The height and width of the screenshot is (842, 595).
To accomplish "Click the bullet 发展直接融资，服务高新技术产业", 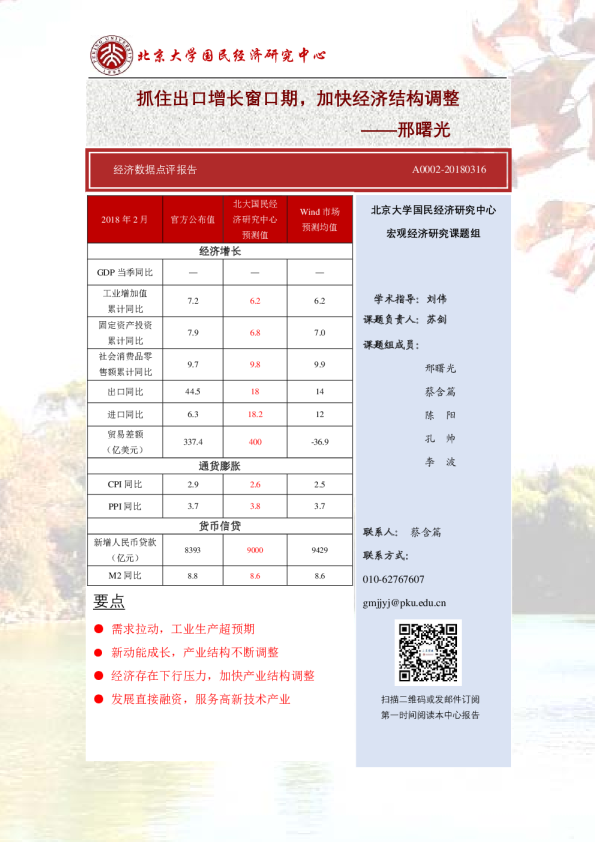I will click(201, 699).
